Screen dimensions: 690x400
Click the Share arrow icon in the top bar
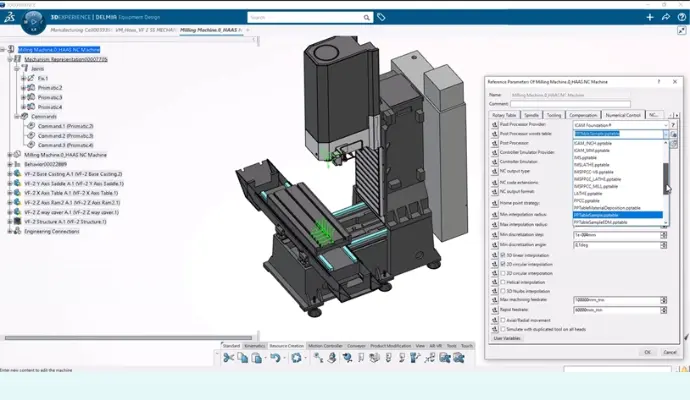(x=665, y=17)
